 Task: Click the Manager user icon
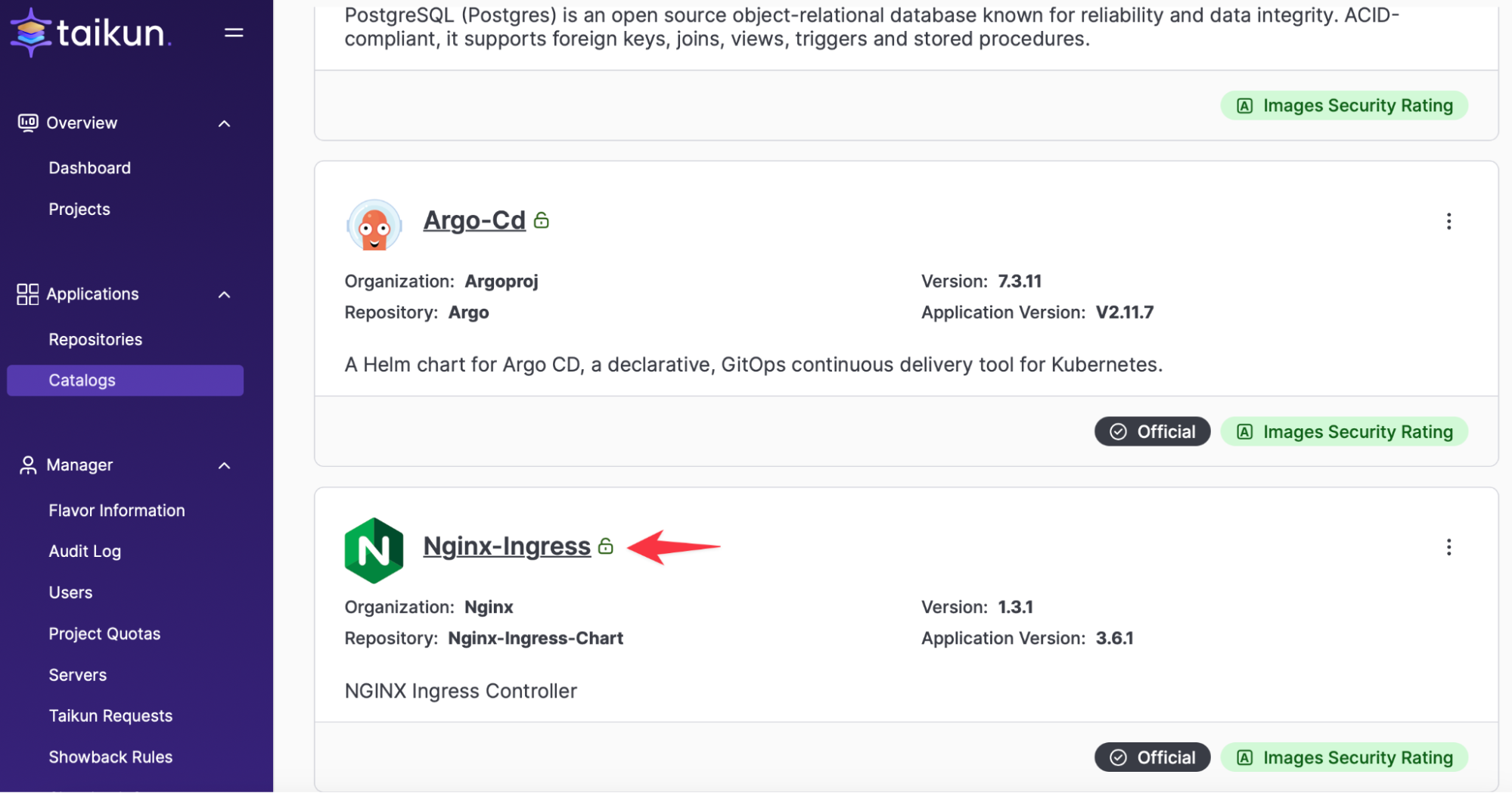pos(28,465)
